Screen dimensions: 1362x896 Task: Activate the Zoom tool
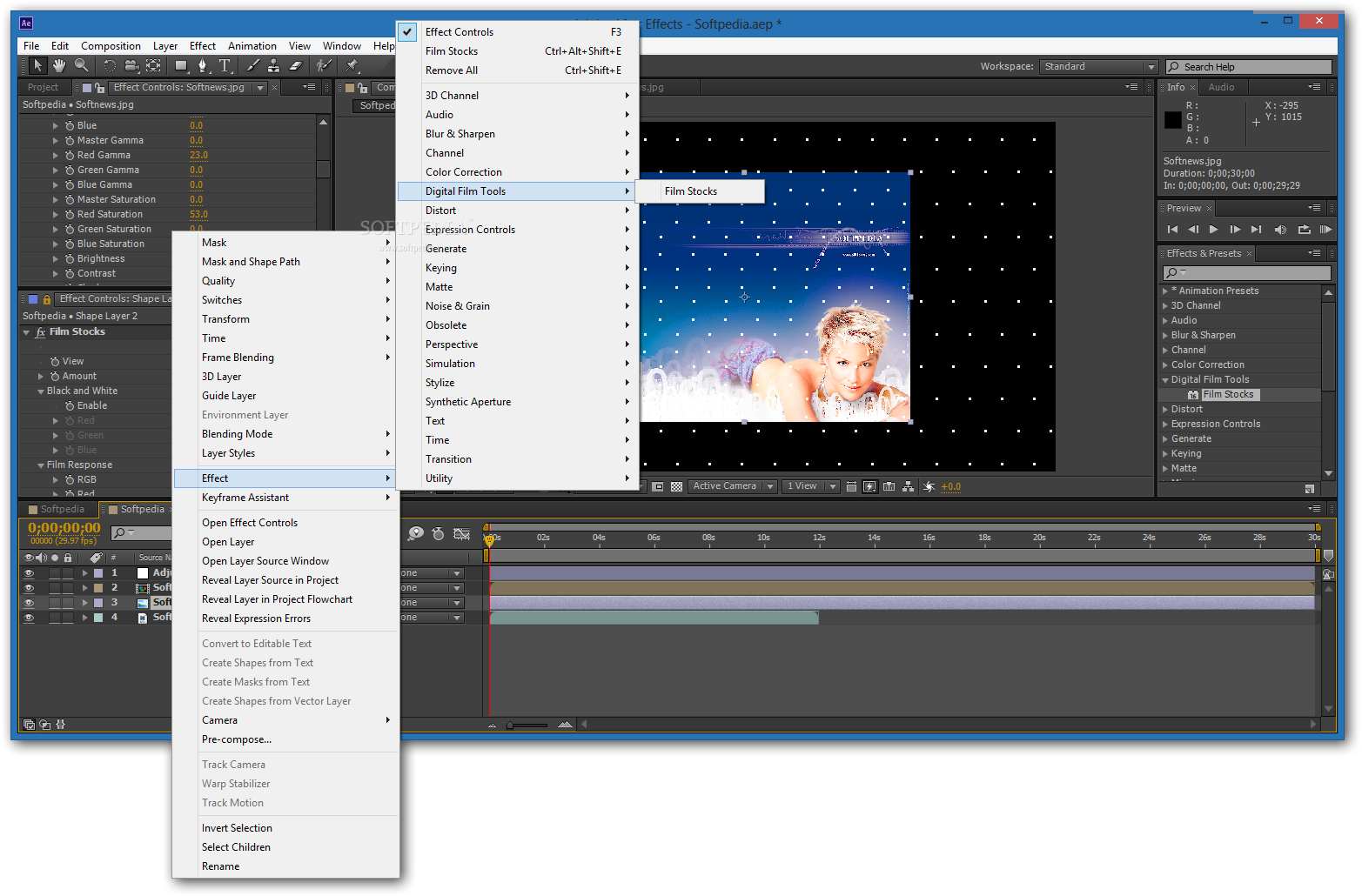[80, 64]
